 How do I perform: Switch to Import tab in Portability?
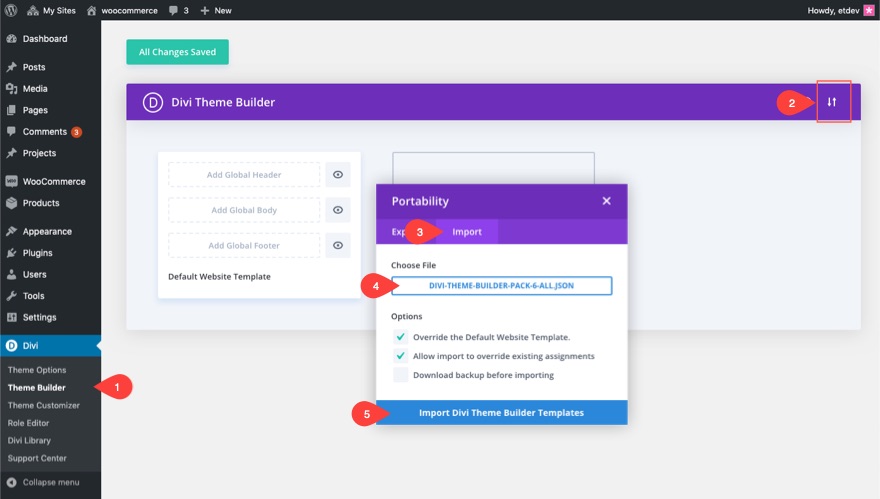point(467,232)
